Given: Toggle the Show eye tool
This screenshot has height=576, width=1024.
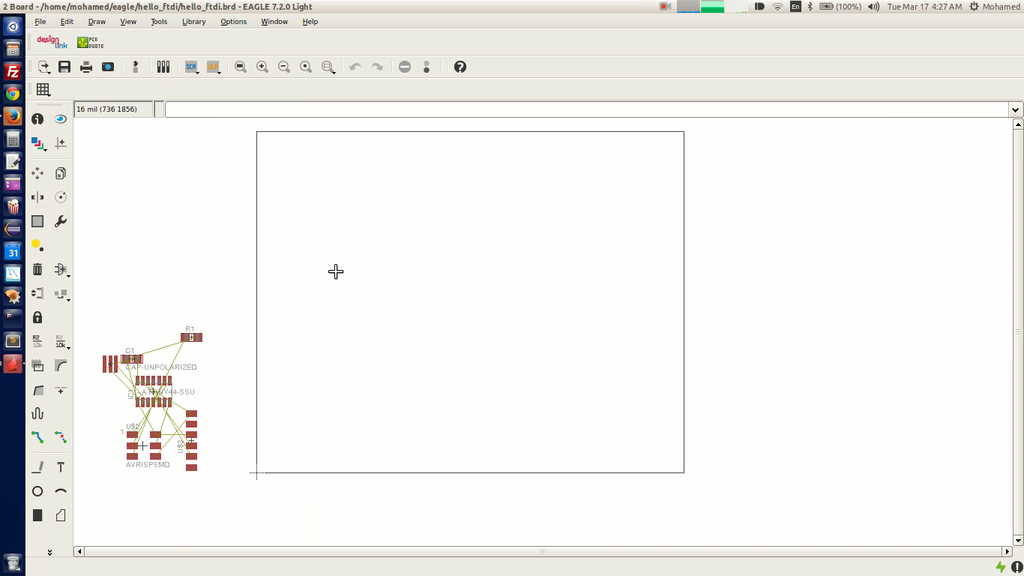Looking at the screenshot, I should coord(61,119).
